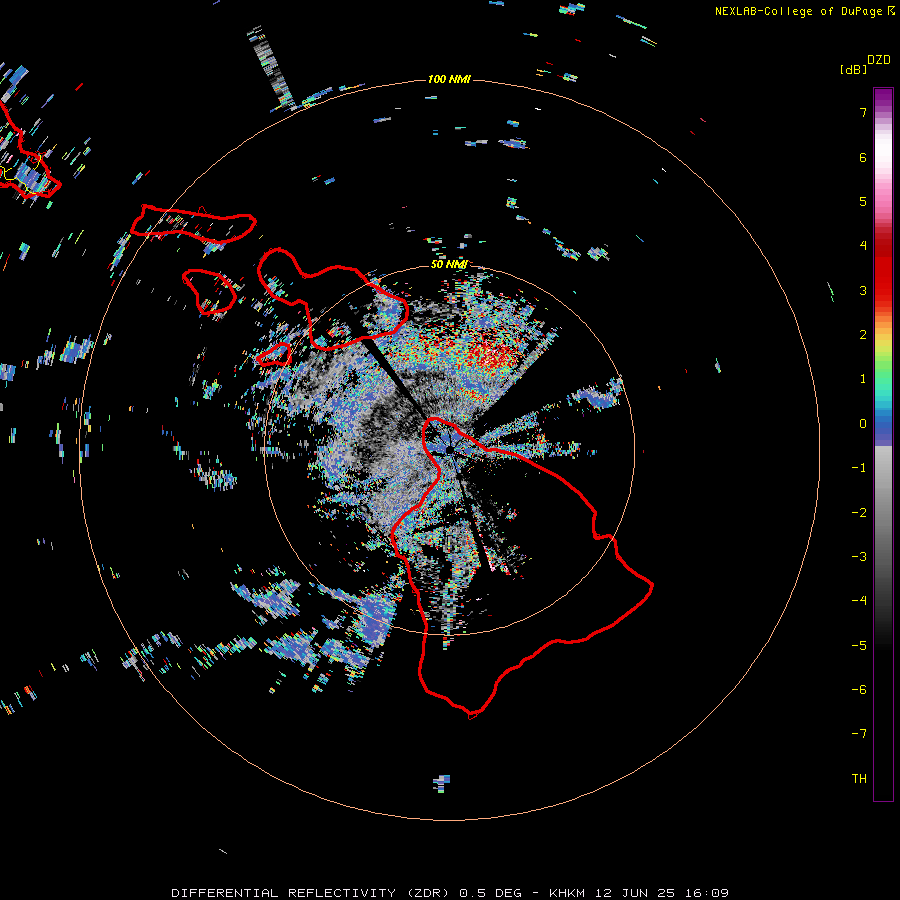The width and height of the screenshot is (900, 900).
Task: Click the 3 value on color scale
Action: coord(863,290)
